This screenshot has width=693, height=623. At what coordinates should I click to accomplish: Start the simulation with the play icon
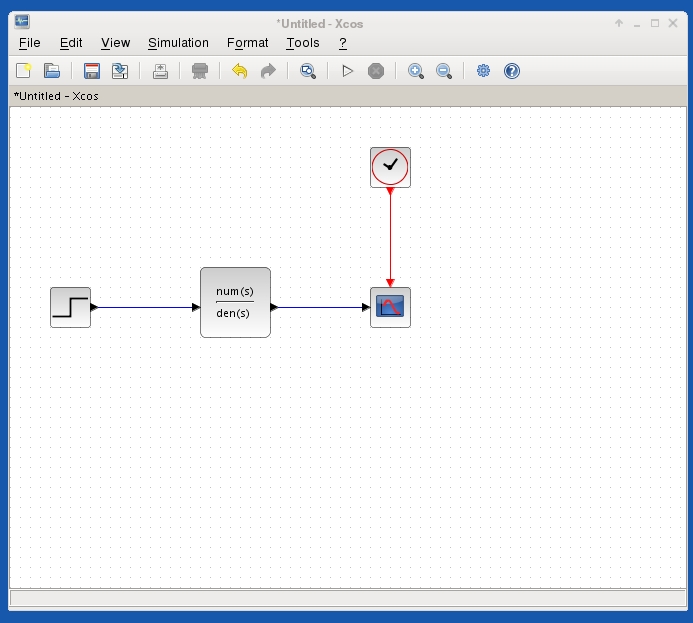click(x=347, y=71)
